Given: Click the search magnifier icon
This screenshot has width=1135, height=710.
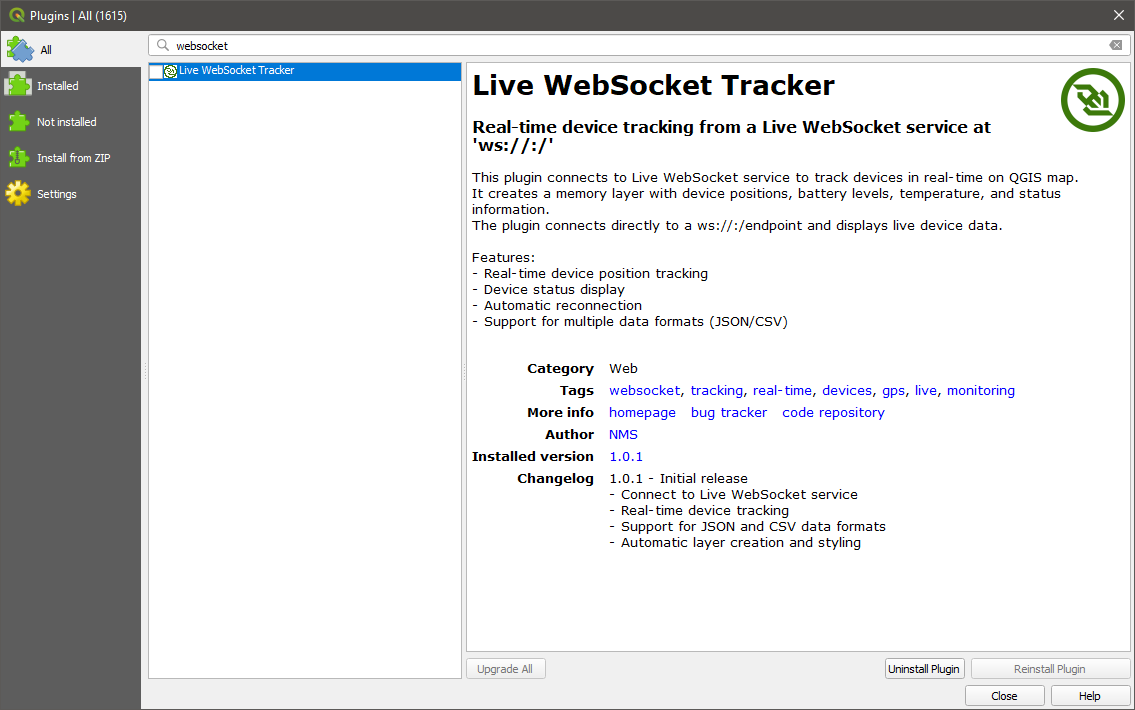Looking at the screenshot, I should [163, 46].
